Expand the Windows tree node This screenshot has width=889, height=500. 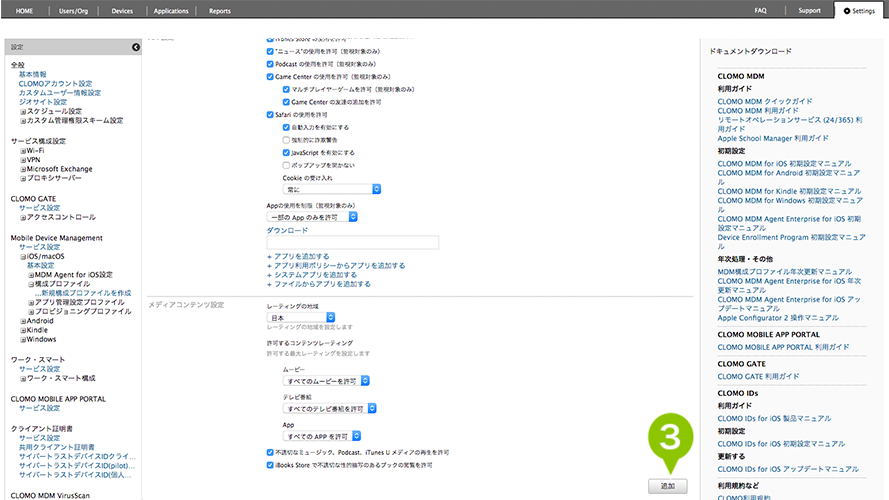(23, 340)
